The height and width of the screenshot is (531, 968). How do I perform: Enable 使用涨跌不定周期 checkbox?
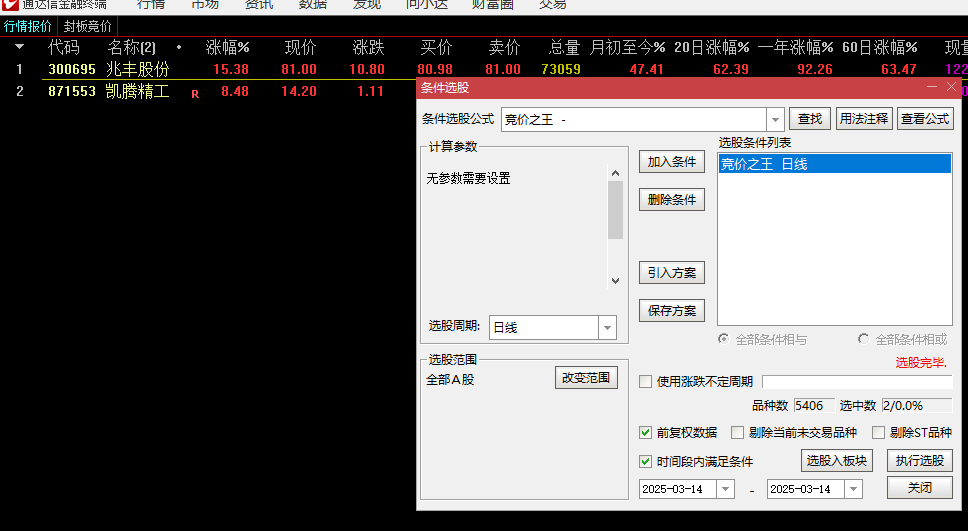pyautogui.click(x=646, y=382)
